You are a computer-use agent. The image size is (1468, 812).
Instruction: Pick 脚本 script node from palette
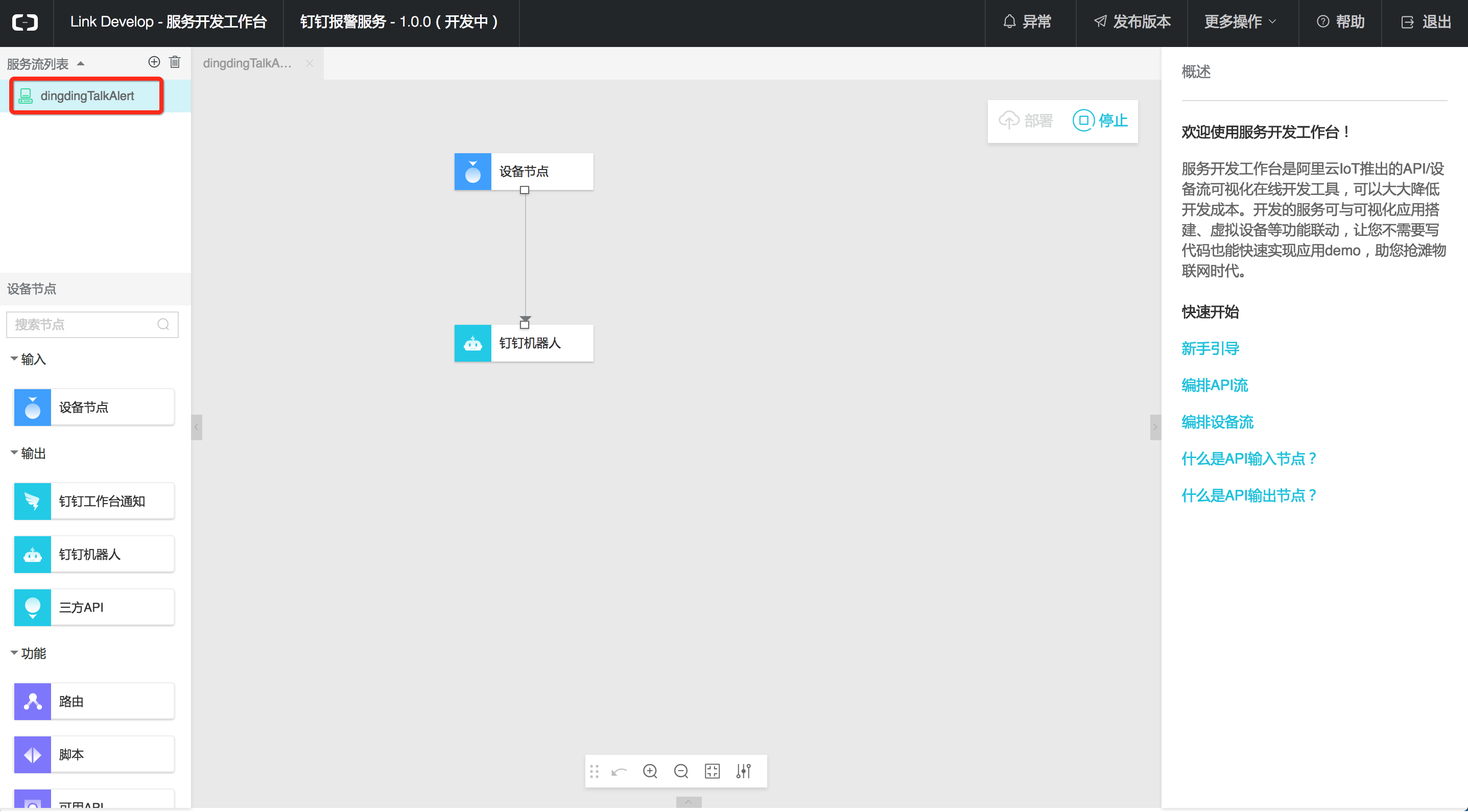(94, 754)
